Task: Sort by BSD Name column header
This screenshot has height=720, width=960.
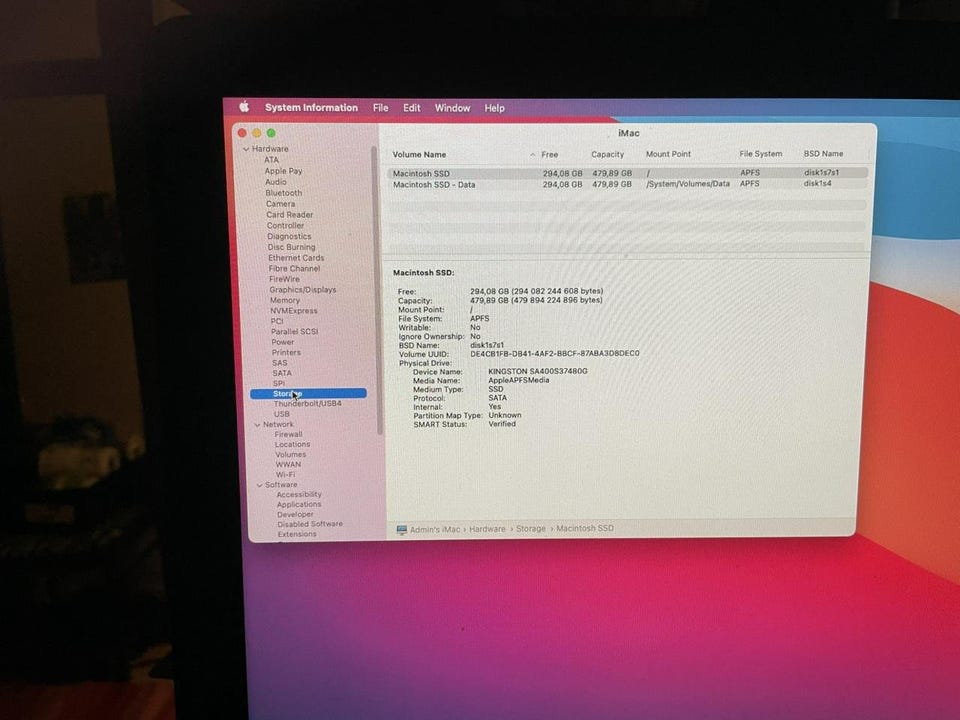Action: coord(823,154)
